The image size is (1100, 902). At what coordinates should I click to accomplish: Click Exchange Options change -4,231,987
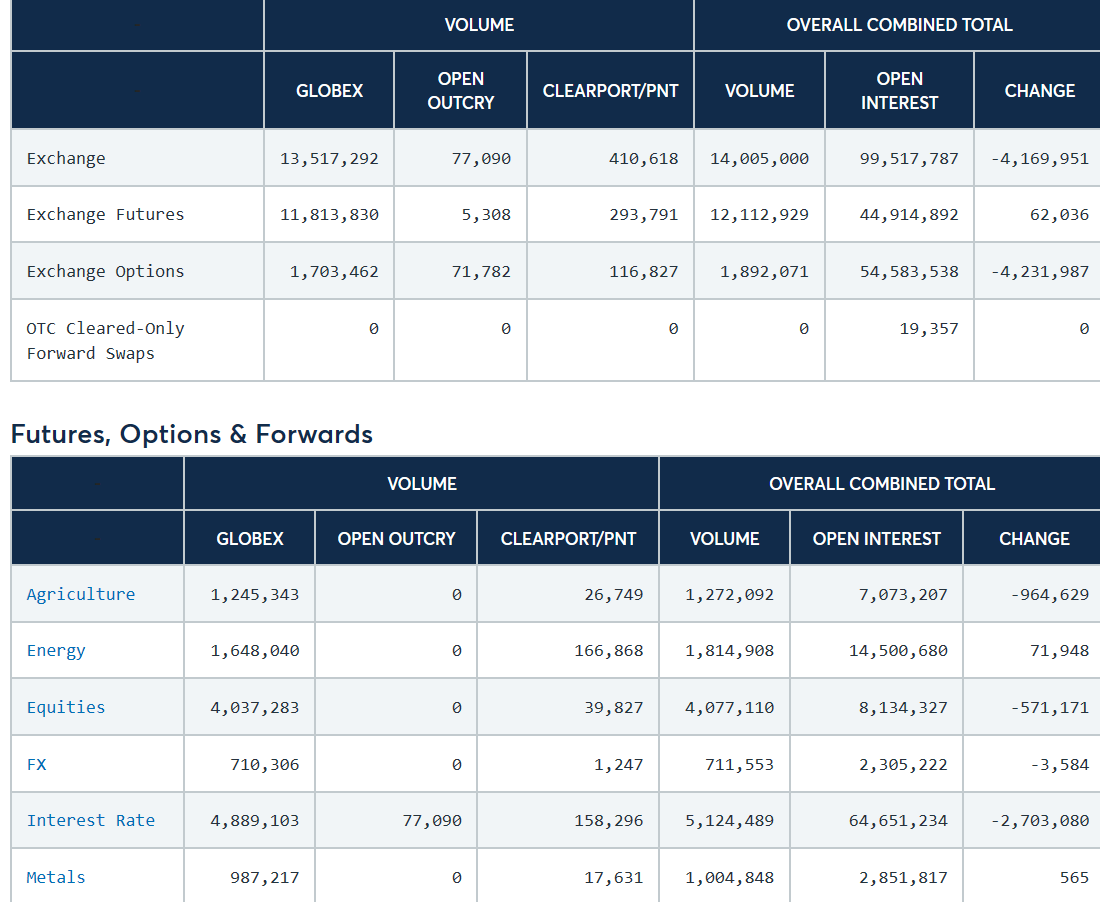(x=1040, y=271)
